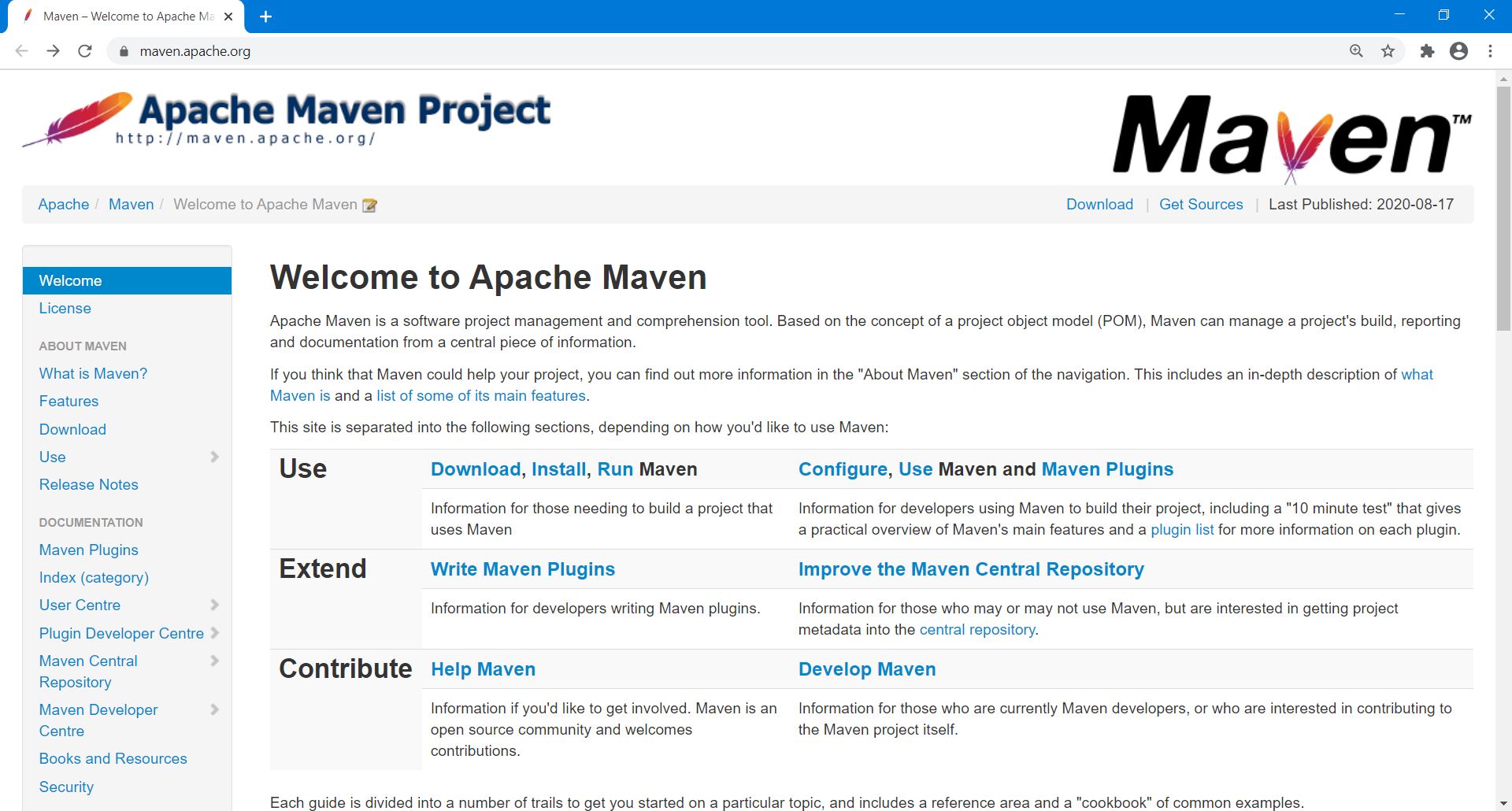Click the large Maven logo image
This screenshot has width=1512, height=811.
click(1291, 138)
